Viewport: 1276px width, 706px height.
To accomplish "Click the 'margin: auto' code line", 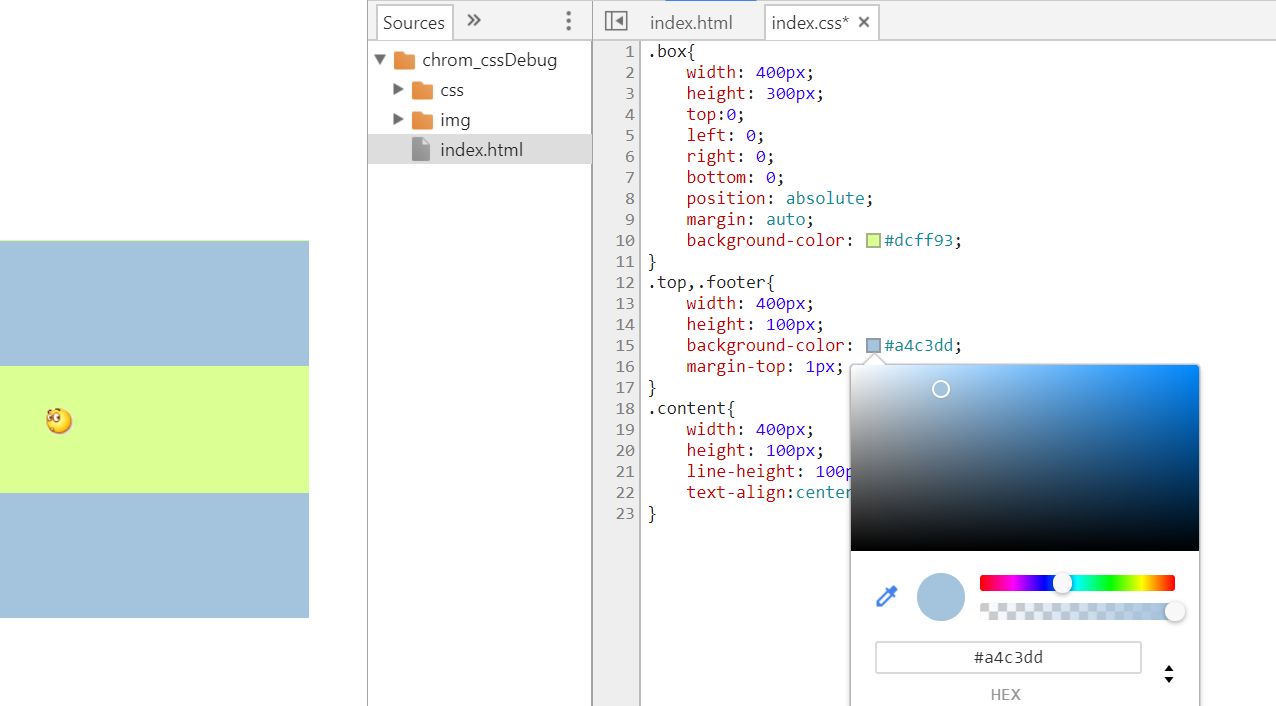I will (x=750, y=219).
